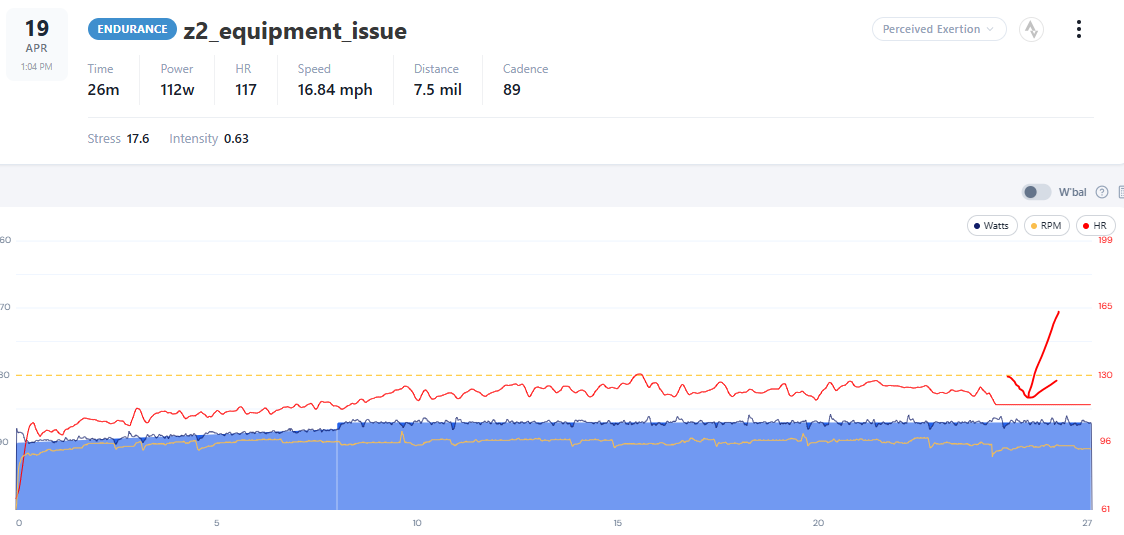The width and height of the screenshot is (1124, 535).
Task: Toggle the HR series visibility
Action: click(1095, 226)
